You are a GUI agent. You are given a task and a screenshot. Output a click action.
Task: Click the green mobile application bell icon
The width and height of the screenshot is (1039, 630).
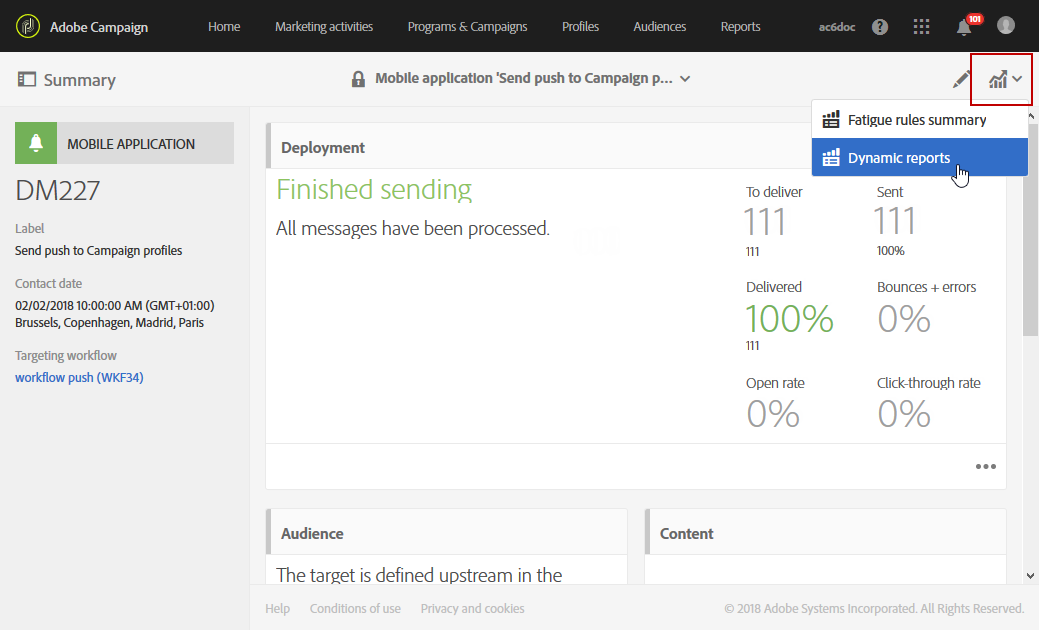36,143
